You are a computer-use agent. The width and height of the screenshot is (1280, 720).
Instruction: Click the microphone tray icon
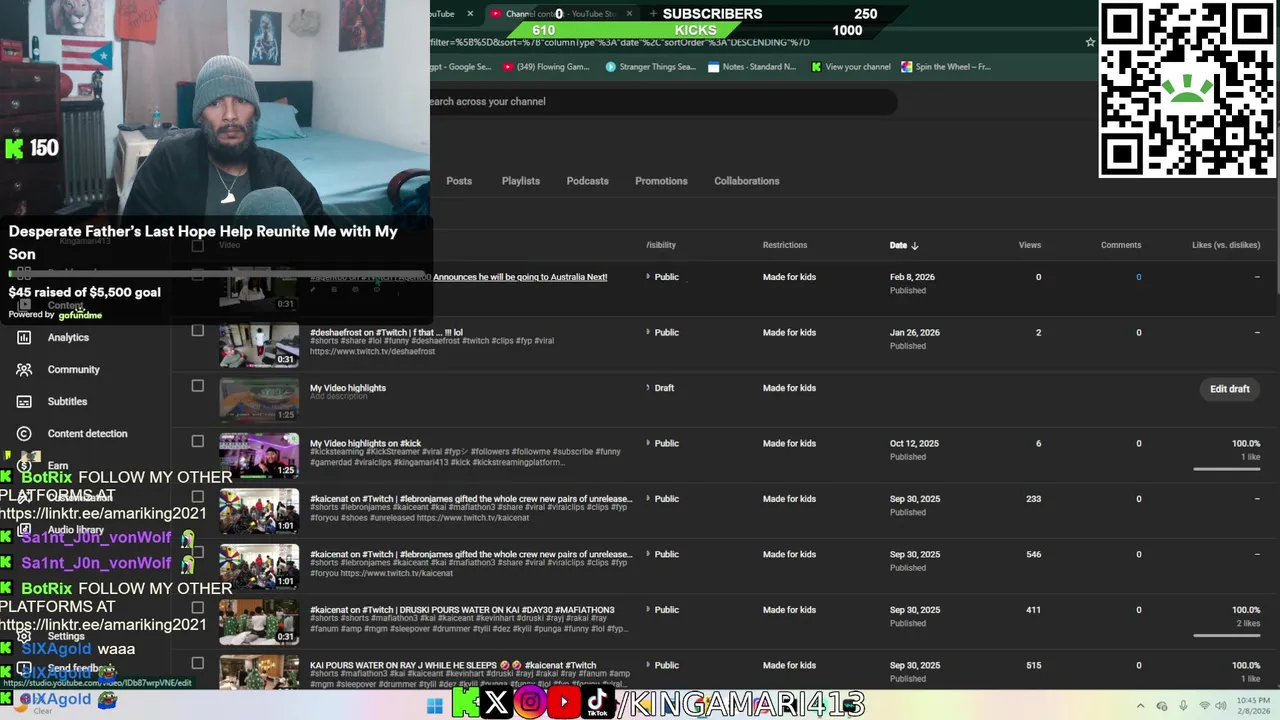pyautogui.click(x=1183, y=706)
